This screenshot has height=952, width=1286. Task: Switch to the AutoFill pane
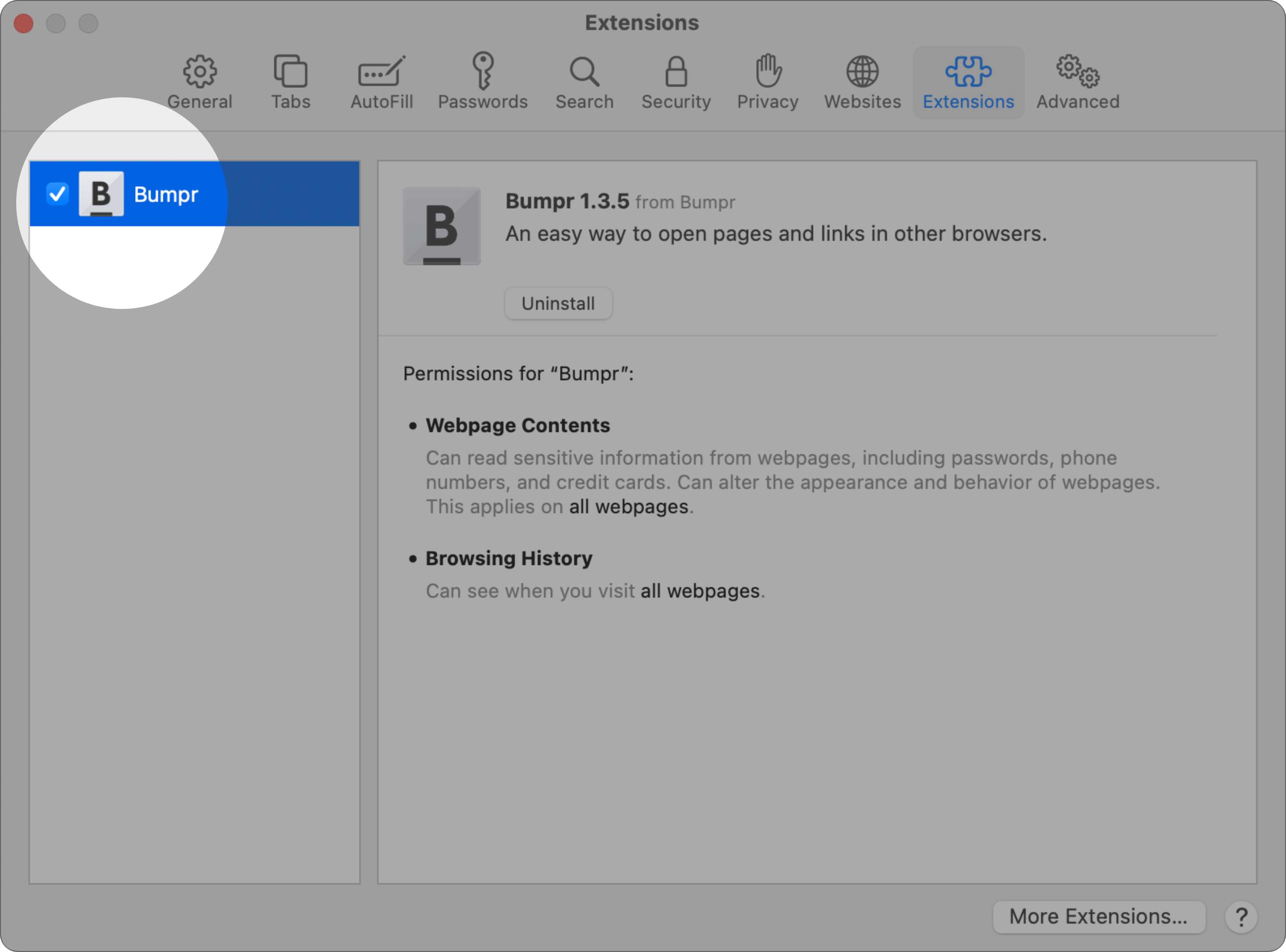click(382, 82)
